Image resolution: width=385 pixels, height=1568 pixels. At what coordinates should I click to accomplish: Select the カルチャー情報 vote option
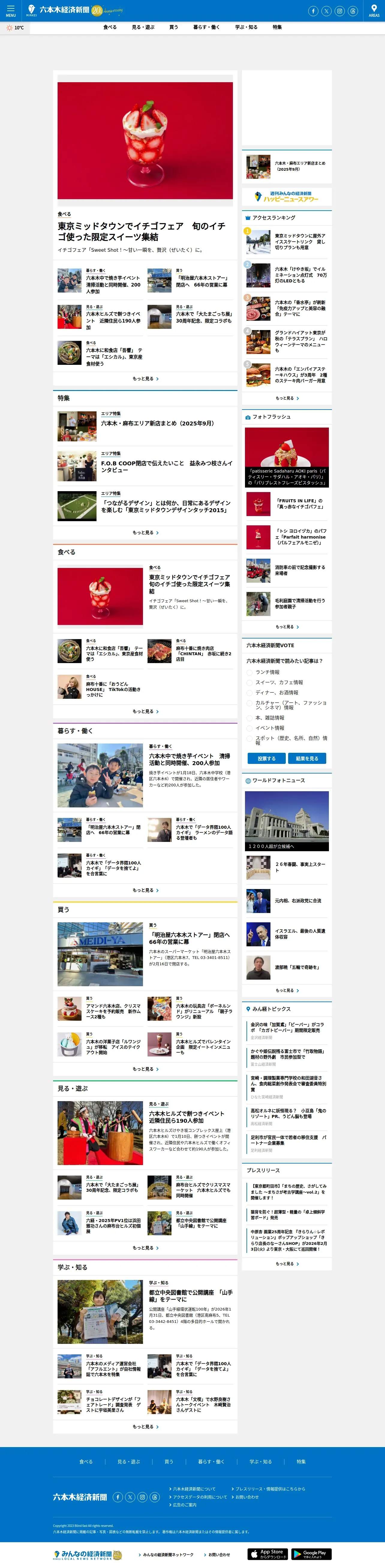click(249, 703)
